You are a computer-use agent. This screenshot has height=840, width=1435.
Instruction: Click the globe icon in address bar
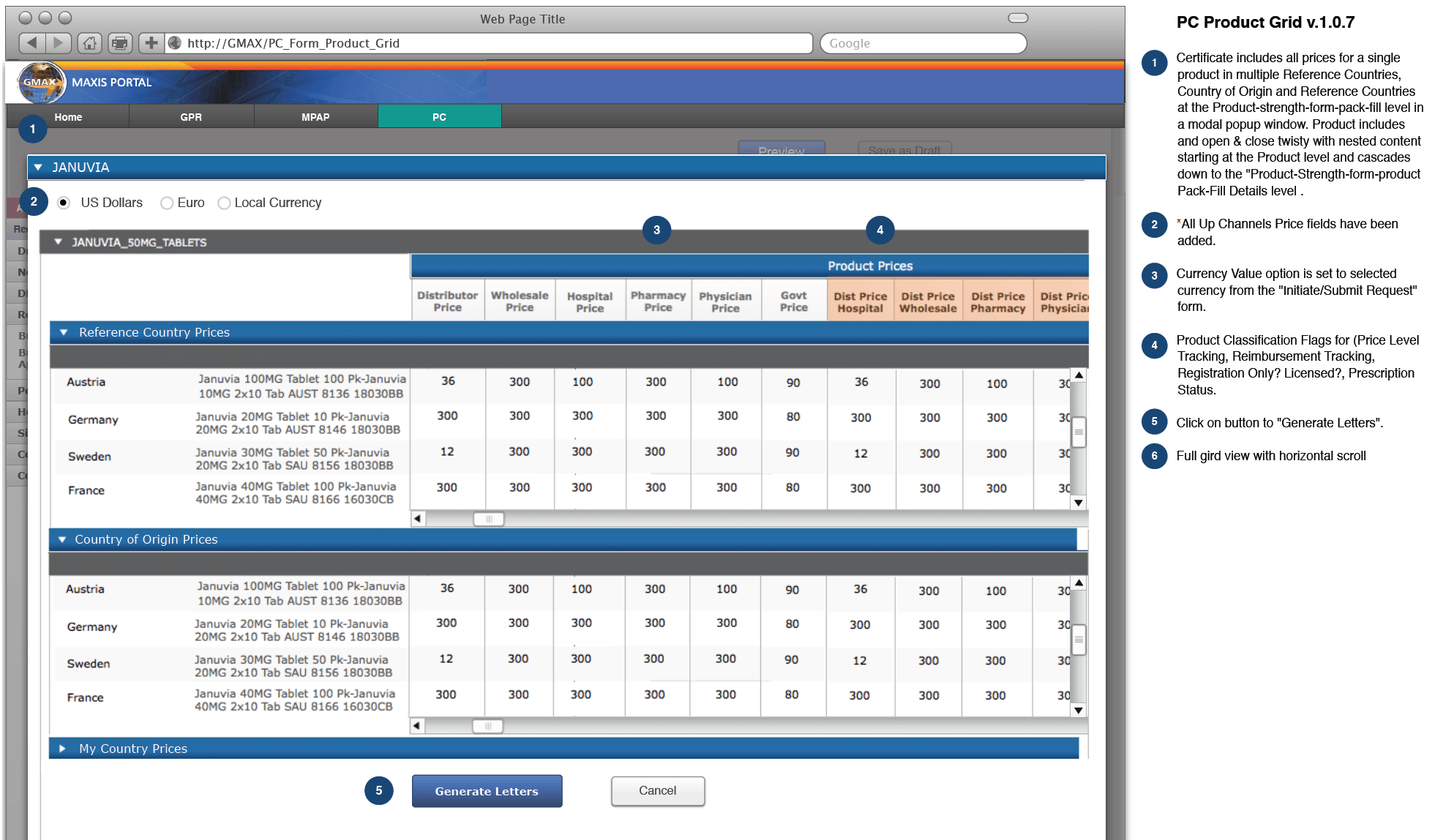pos(175,43)
